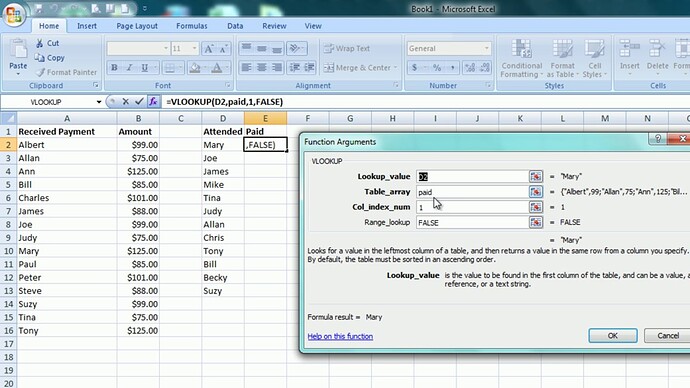This screenshot has height=388, width=690.
Task: Click the Insert Function fx icon
Action: coord(153,102)
